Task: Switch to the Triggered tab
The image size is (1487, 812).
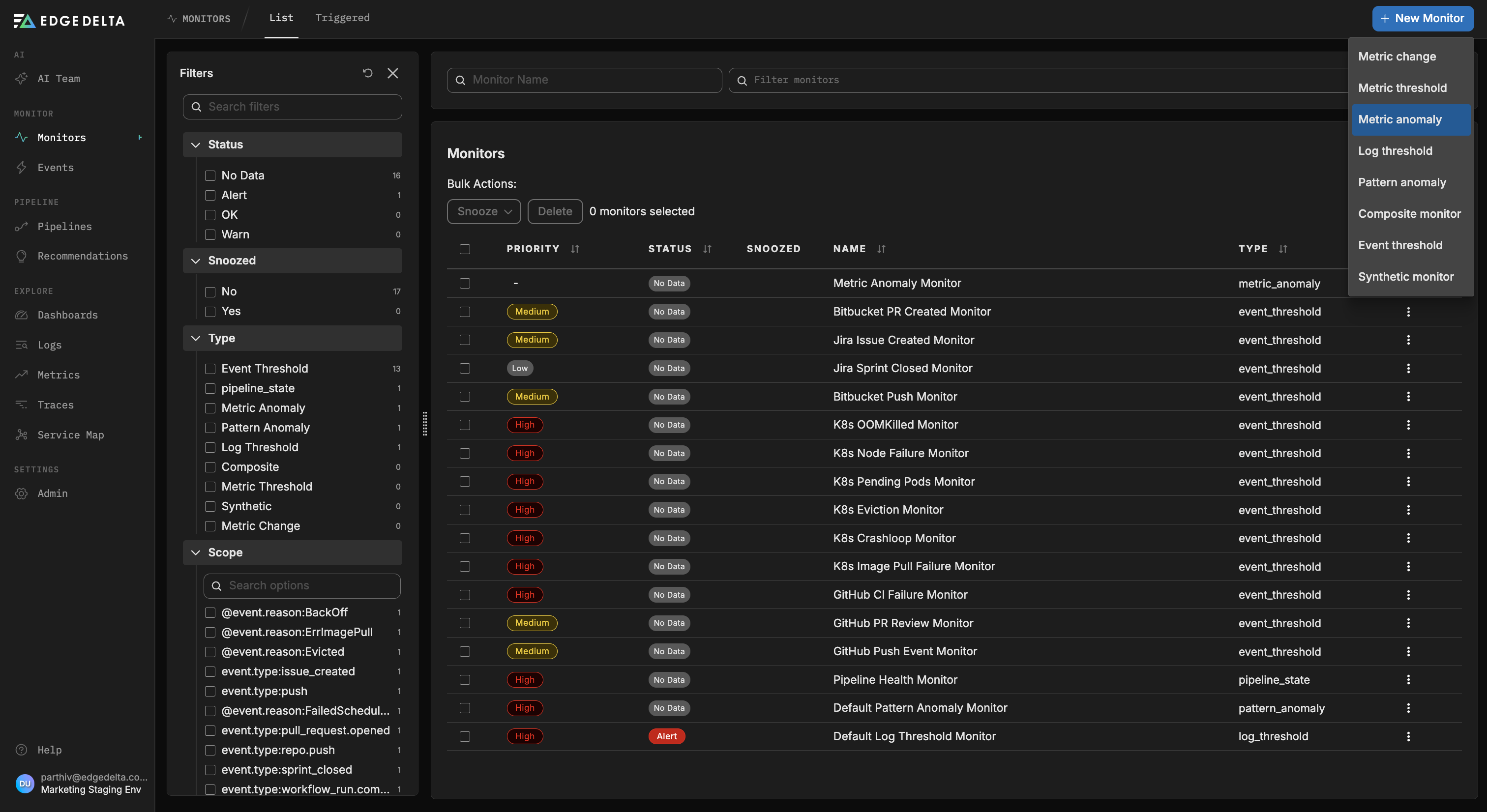Action: click(x=342, y=18)
